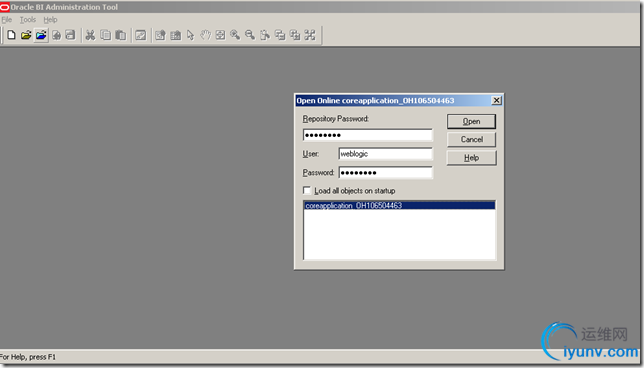This screenshot has height=368, width=644.
Task: Click the diagram icon right of Paste
Action: pos(140,35)
